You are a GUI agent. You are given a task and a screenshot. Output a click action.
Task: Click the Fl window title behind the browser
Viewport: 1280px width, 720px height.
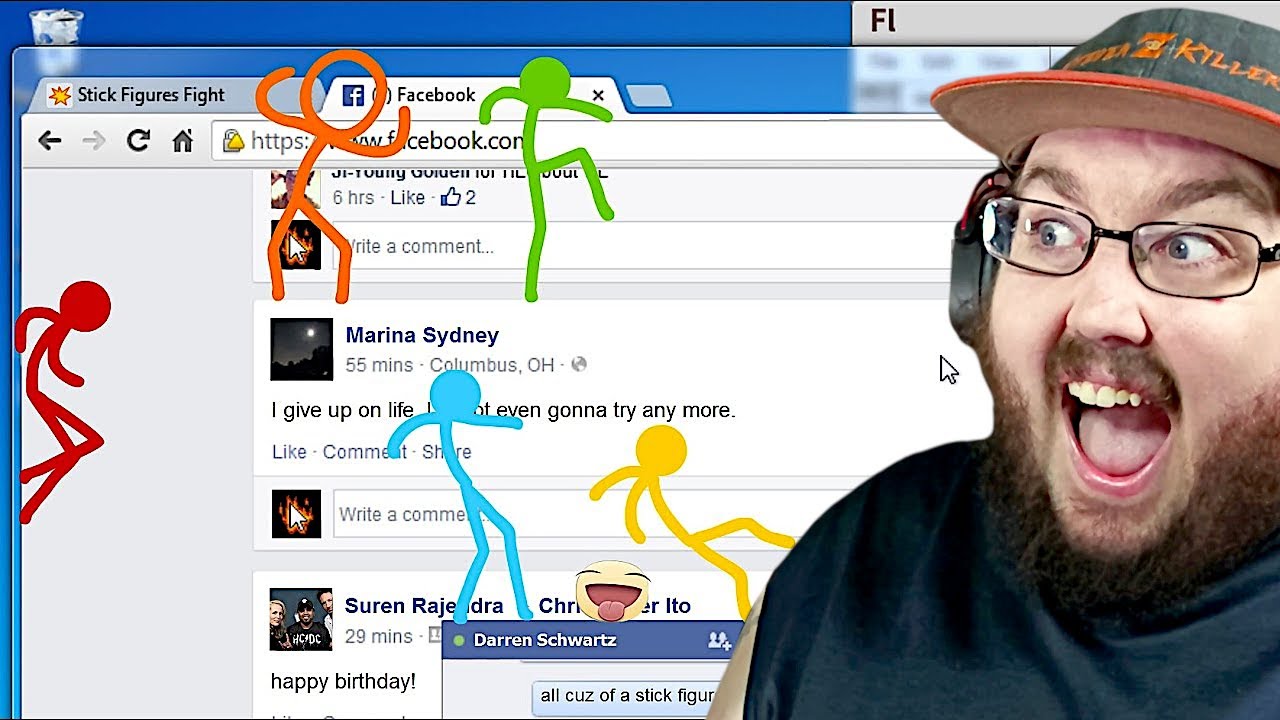[x=883, y=21]
